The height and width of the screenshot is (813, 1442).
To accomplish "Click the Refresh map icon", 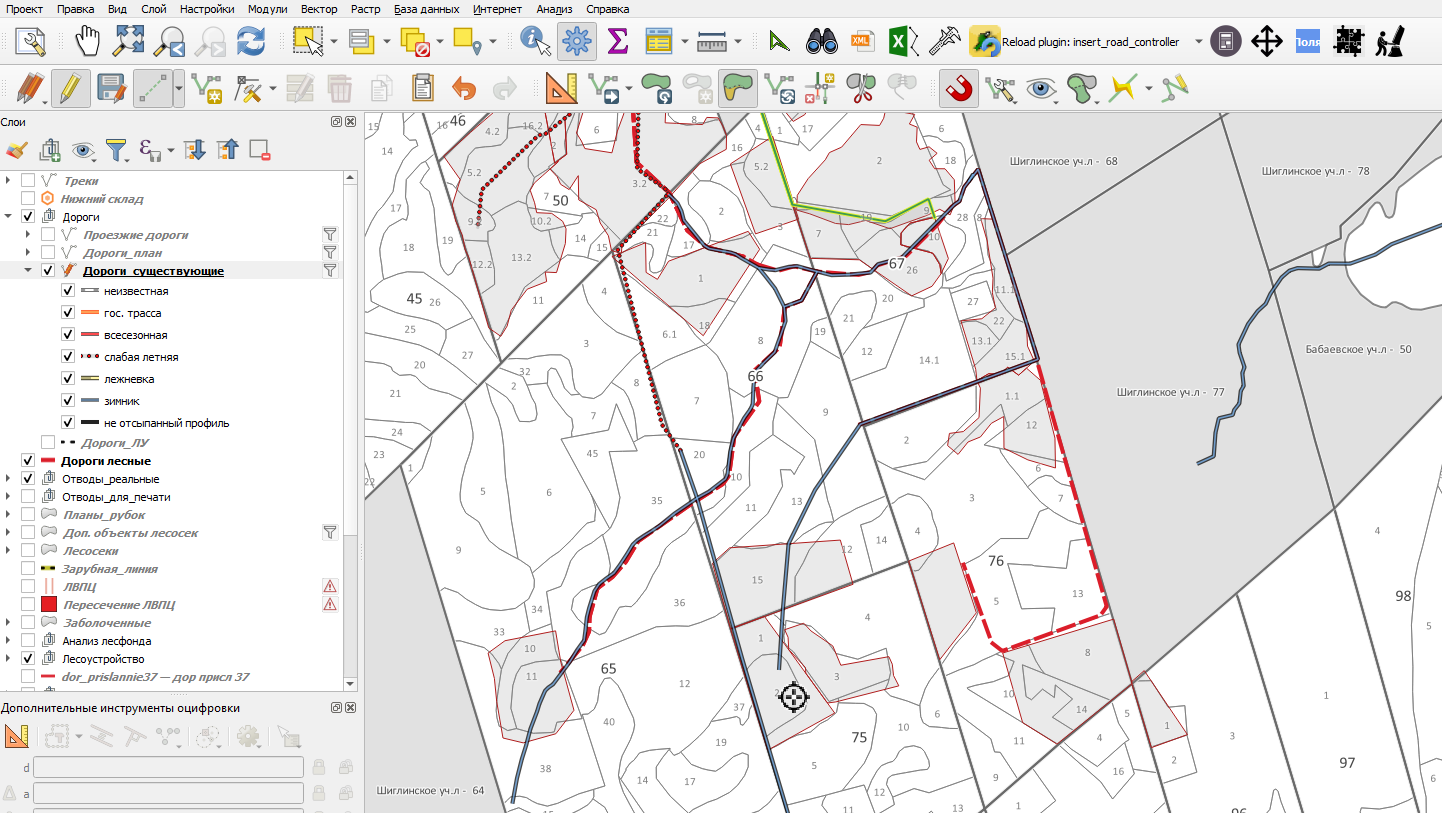I will [x=250, y=42].
